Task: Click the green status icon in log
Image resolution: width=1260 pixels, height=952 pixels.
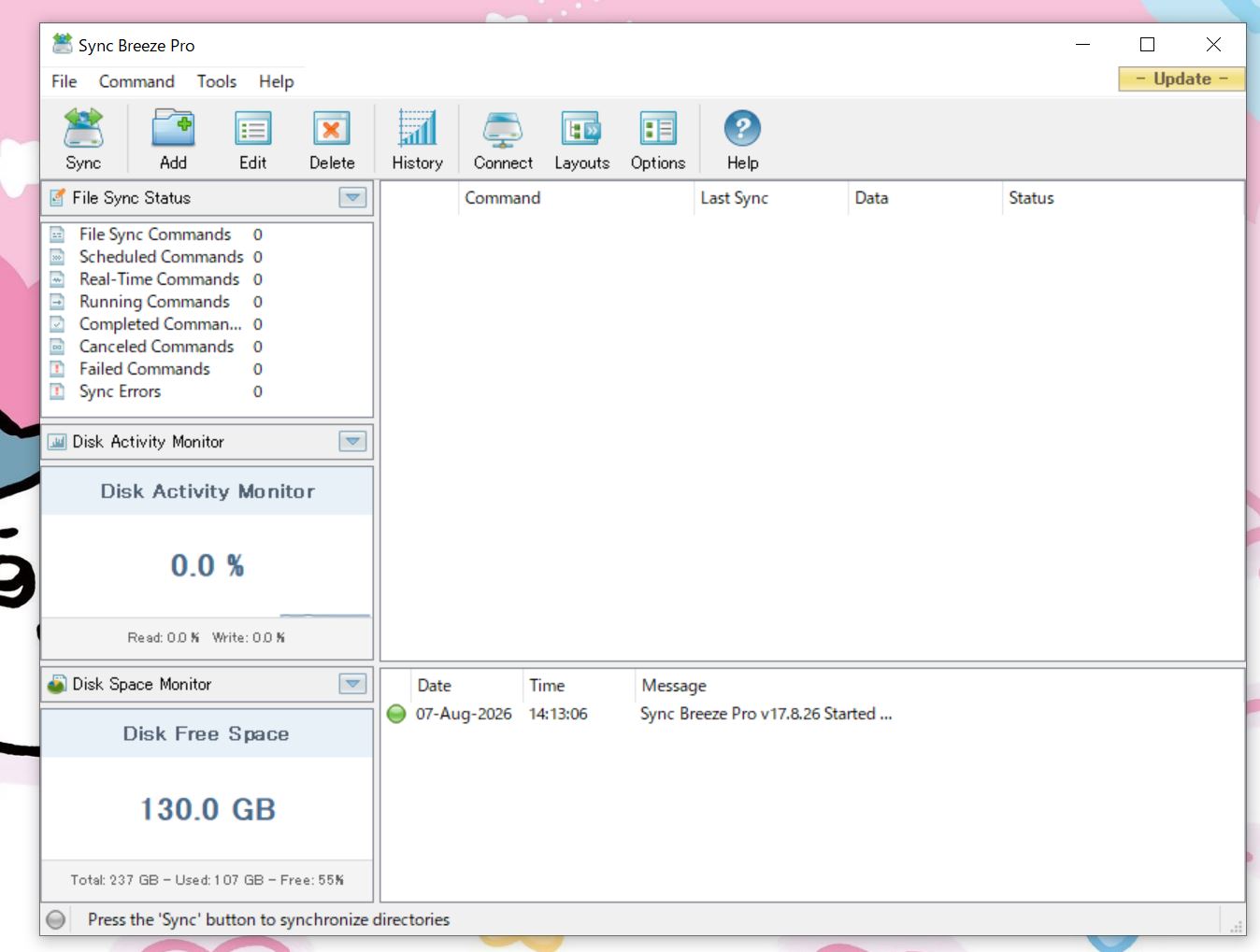Action: 396,714
